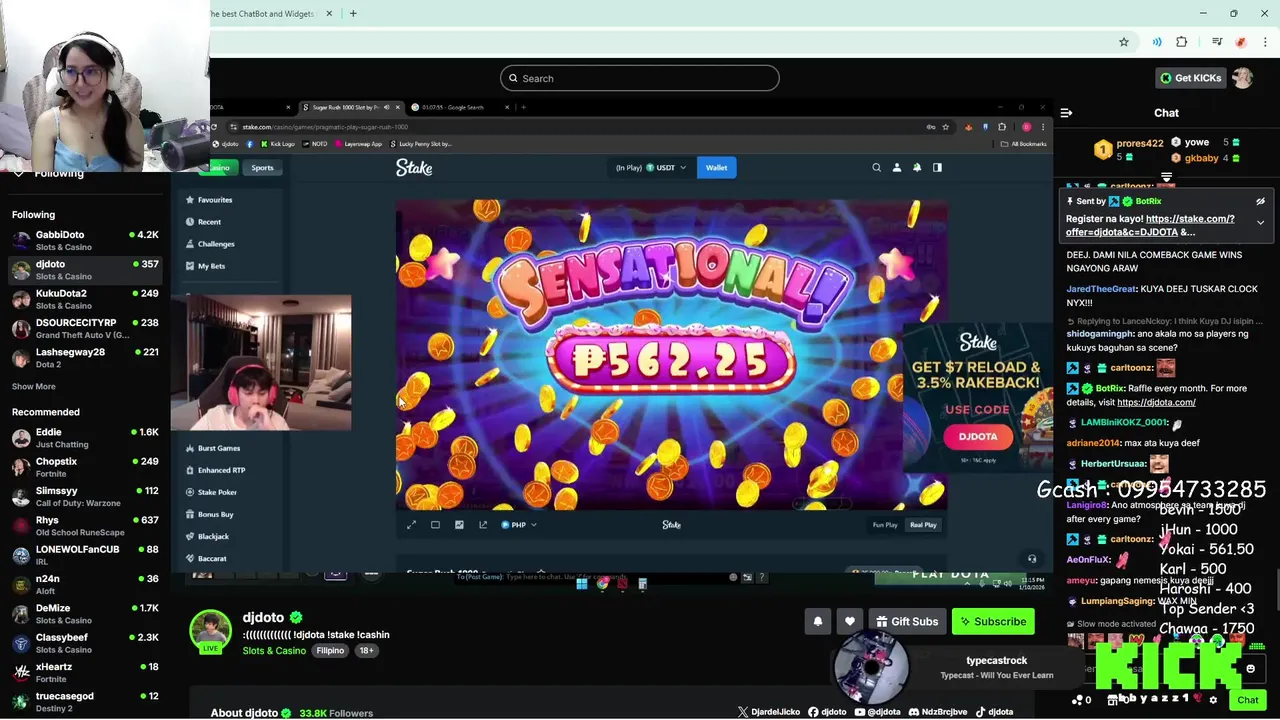Click the DJDOTA promo code button

pyautogui.click(x=978, y=437)
